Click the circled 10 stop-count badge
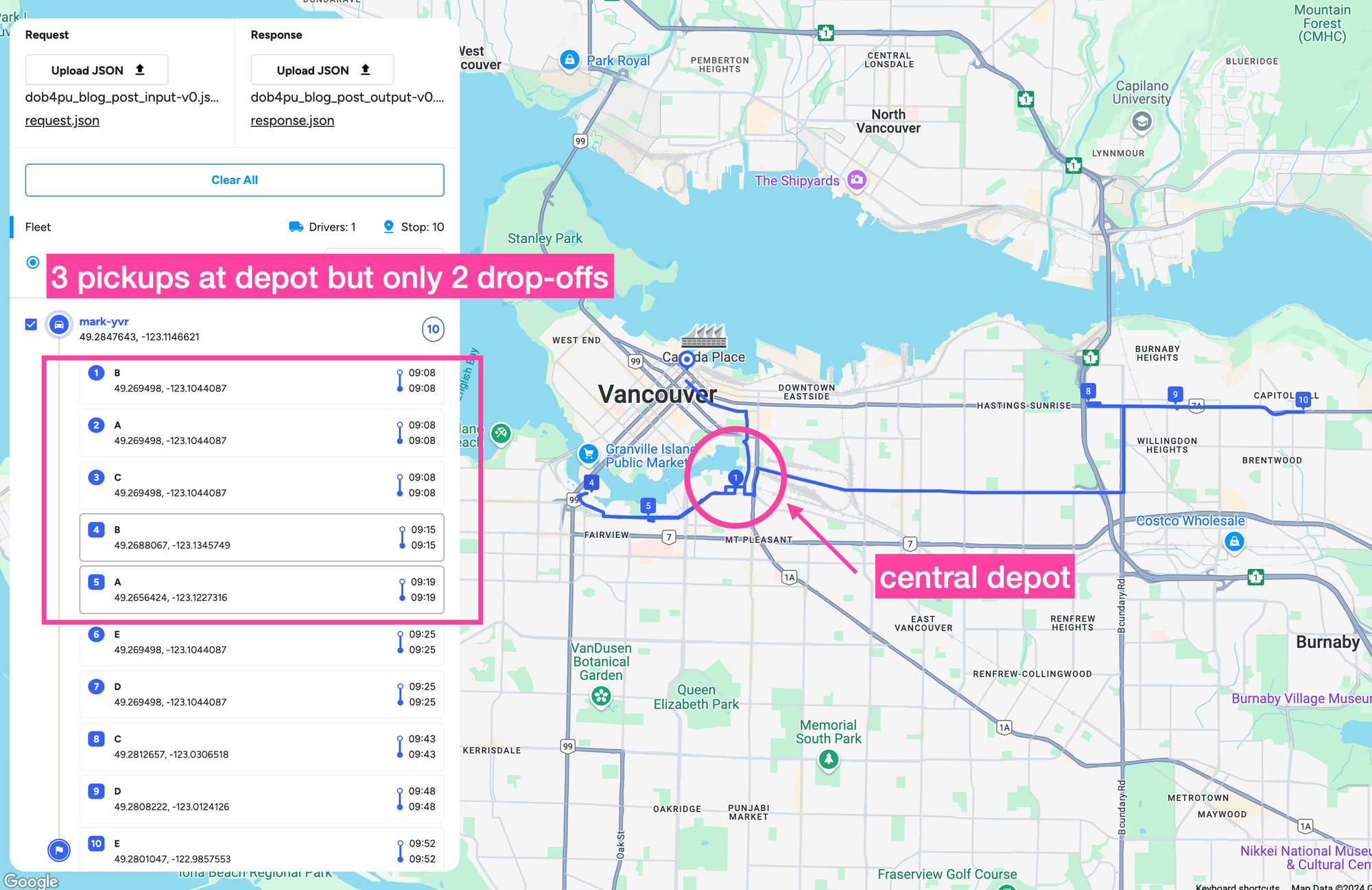Image resolution: width=1372 pixels, height=890 pixels. click(434, 329)
